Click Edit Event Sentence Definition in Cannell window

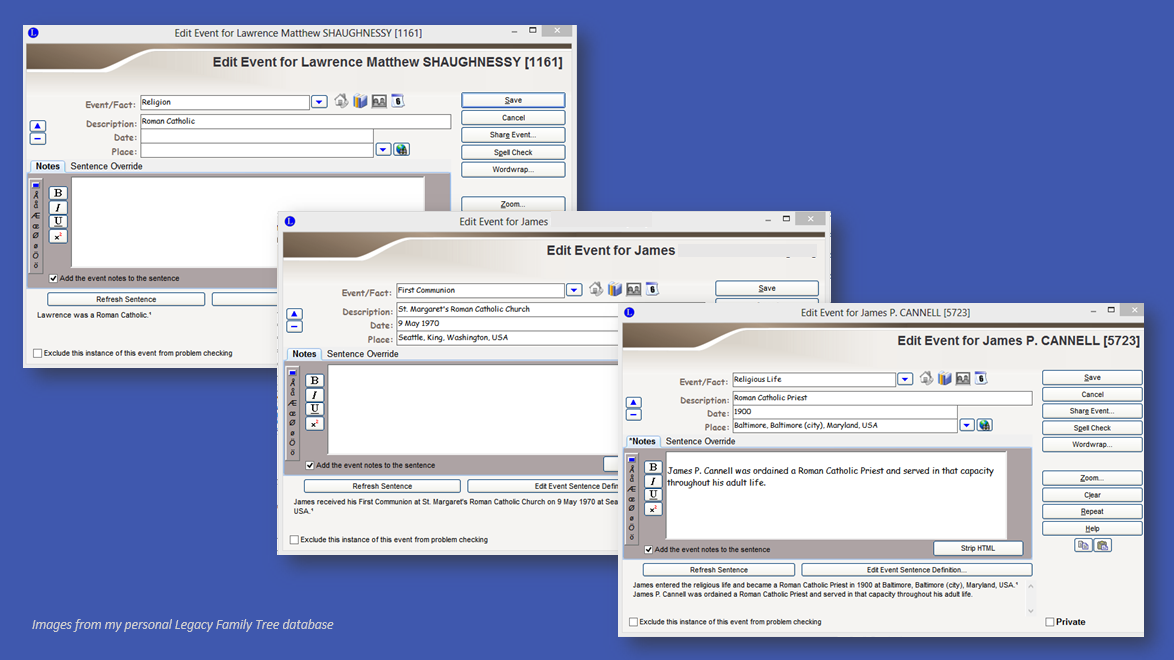[x=916, y=570]
